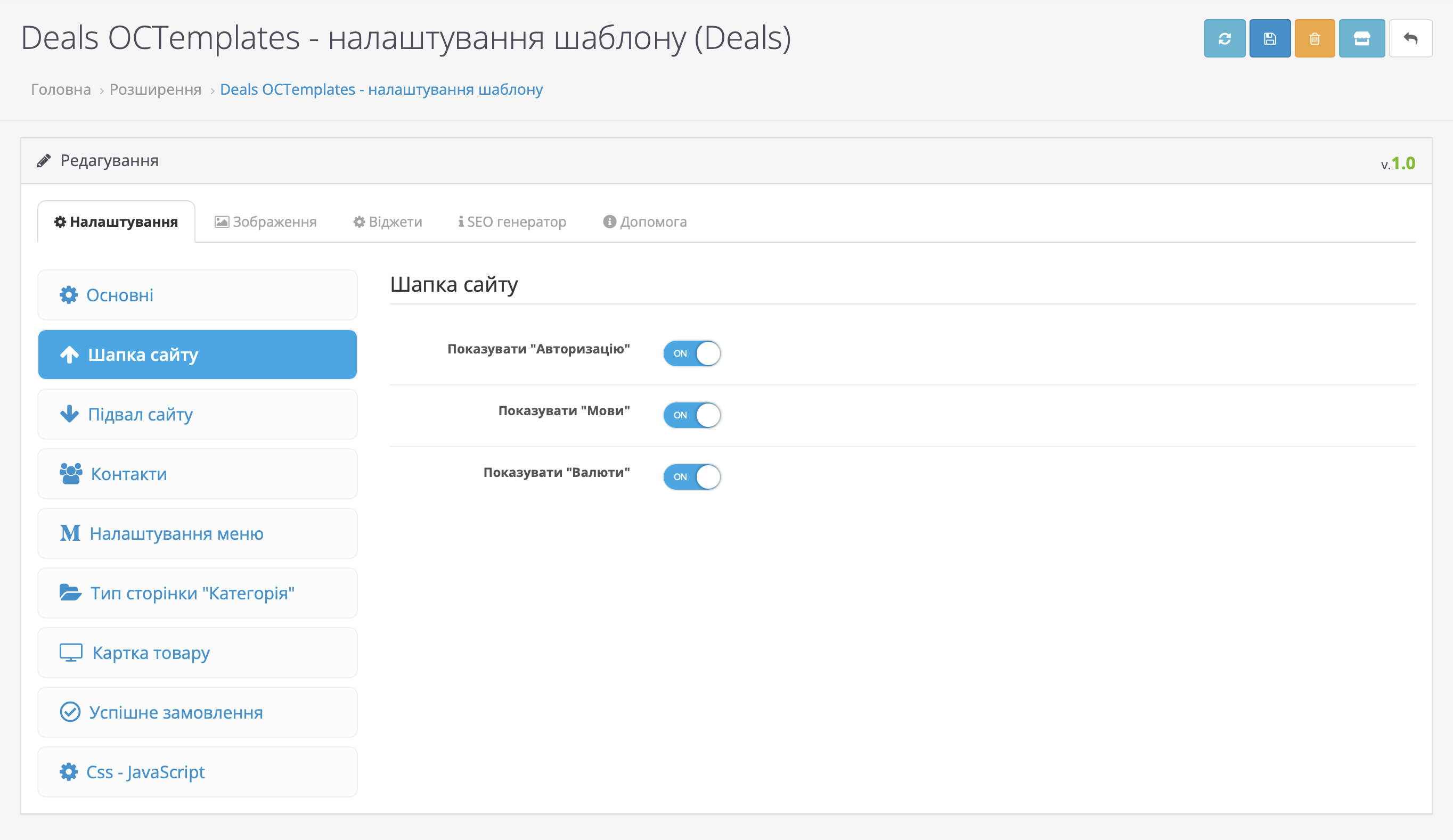Open the store icon button
Viewport: 1453px width, 840px height.
coord(1362,39)
